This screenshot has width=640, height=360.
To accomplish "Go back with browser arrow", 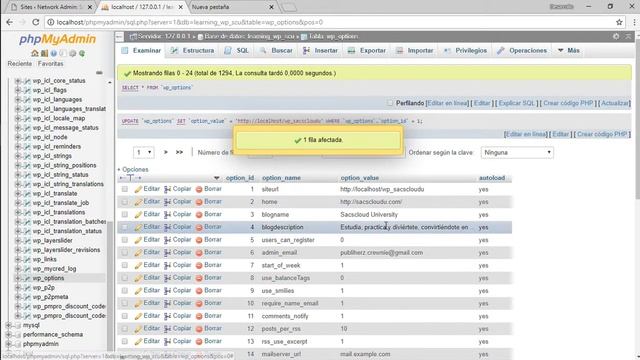I will pyautogui.click(x=9, y=22).
